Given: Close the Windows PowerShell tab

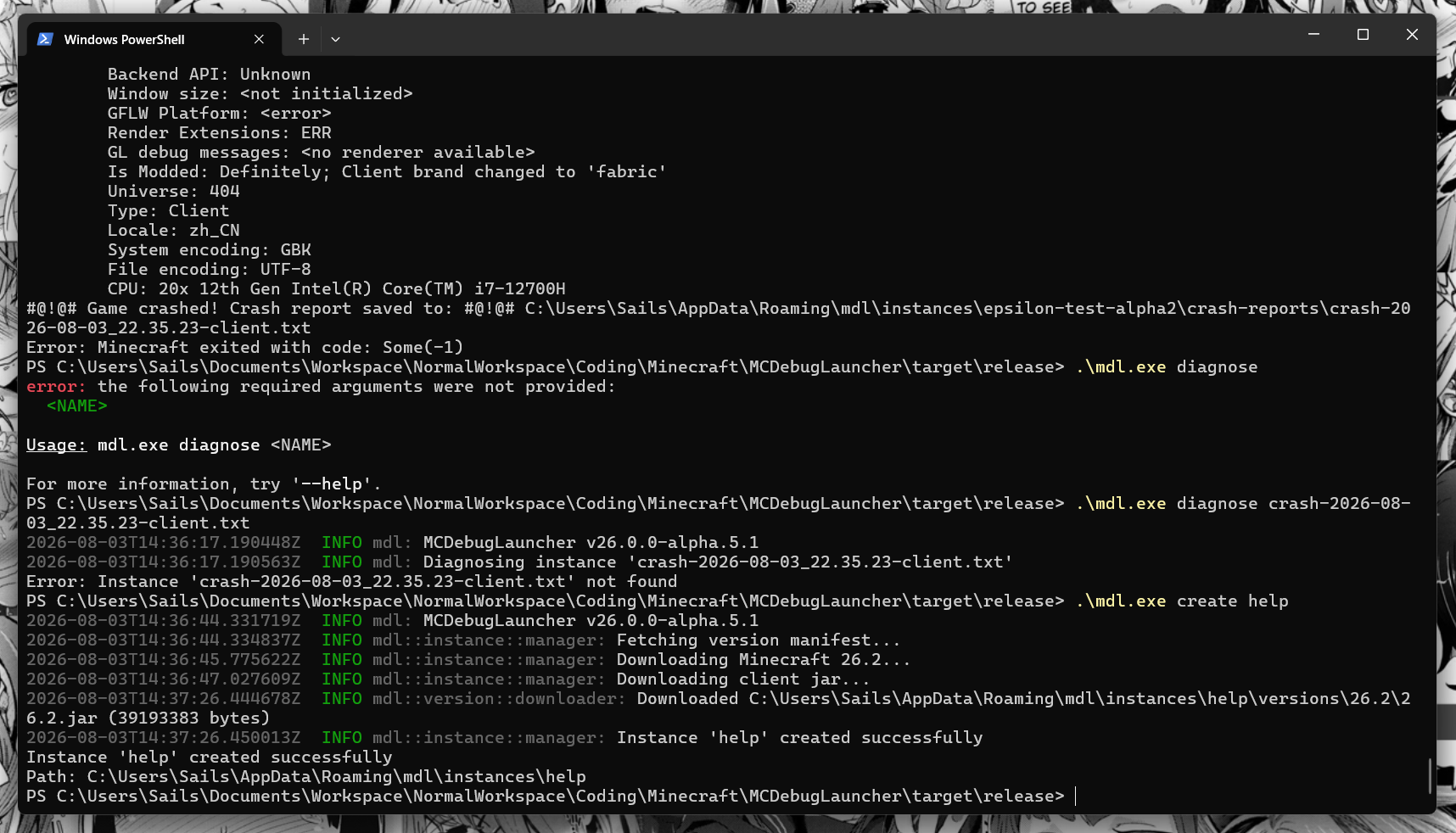Looking at the screenshot, I should pos(259,39).
